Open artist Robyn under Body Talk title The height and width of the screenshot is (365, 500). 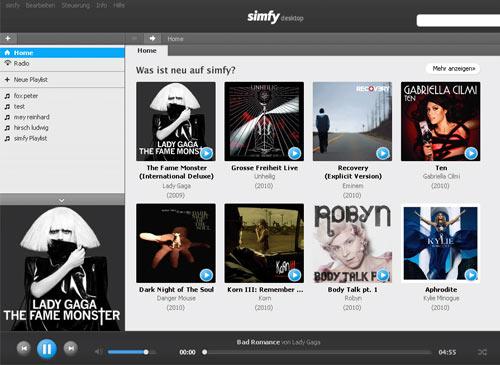coord(353,298)
